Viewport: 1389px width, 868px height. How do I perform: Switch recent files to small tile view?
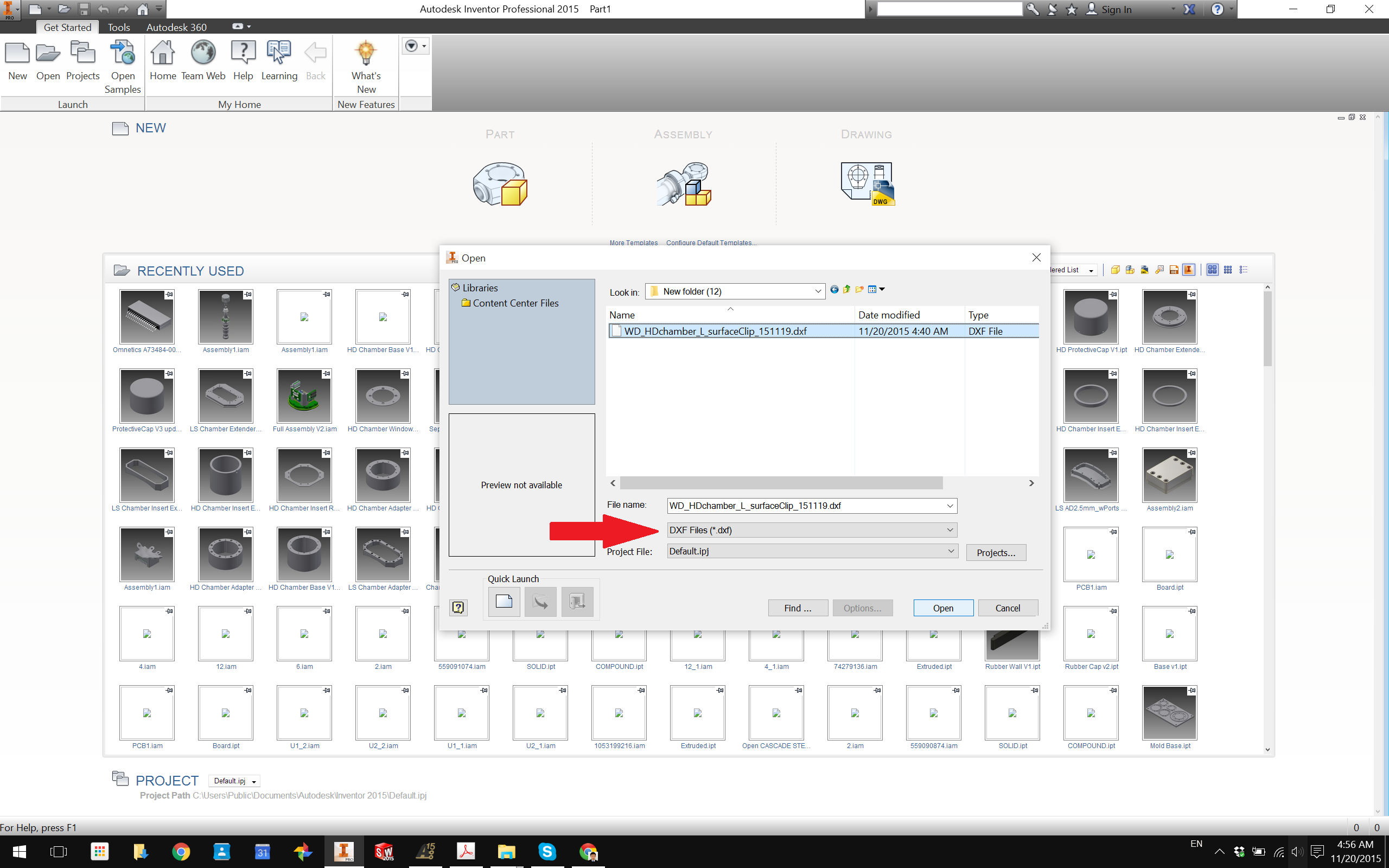[1228, 270]
